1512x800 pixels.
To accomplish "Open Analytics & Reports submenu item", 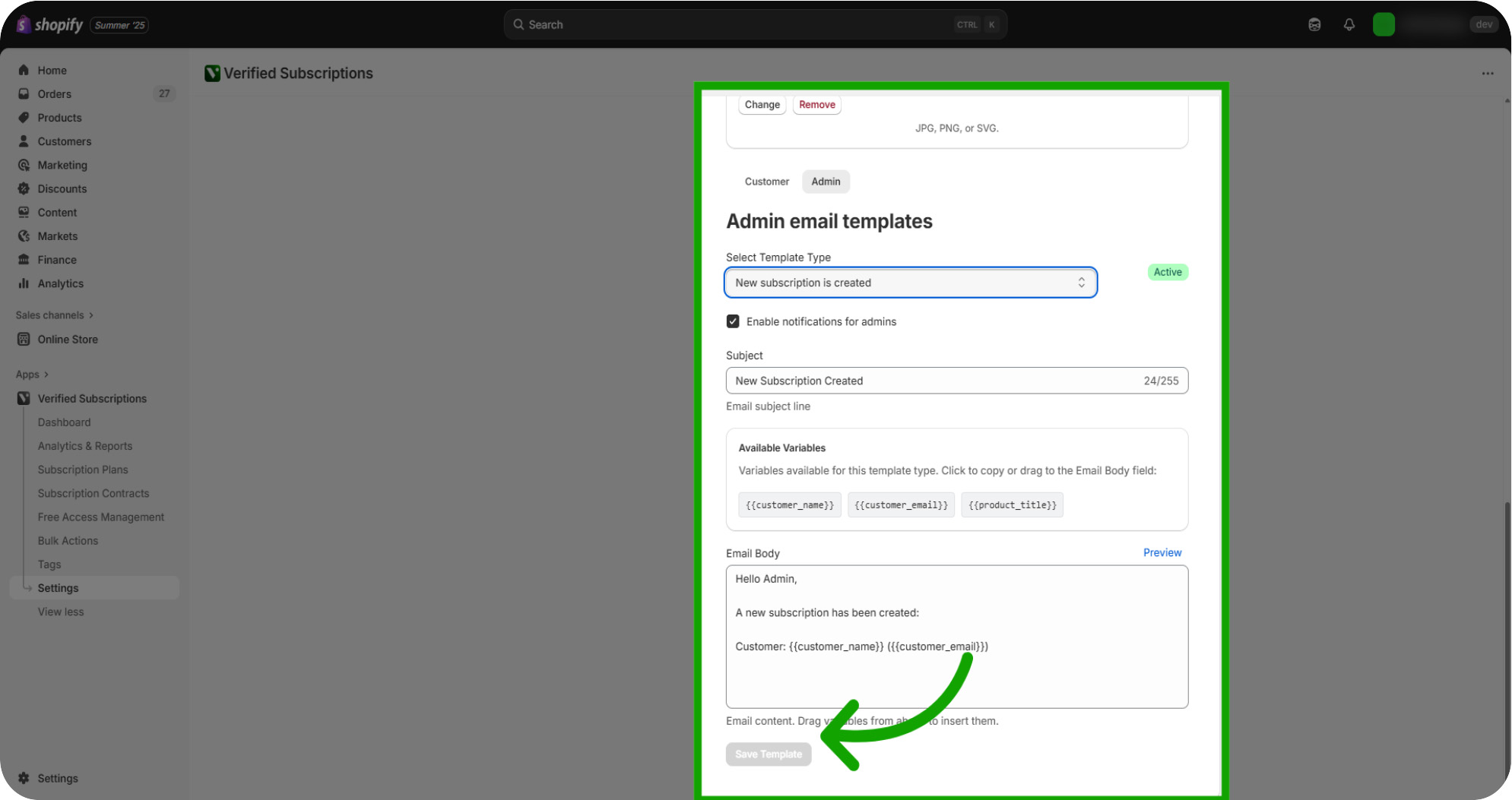I will (85, 446).
